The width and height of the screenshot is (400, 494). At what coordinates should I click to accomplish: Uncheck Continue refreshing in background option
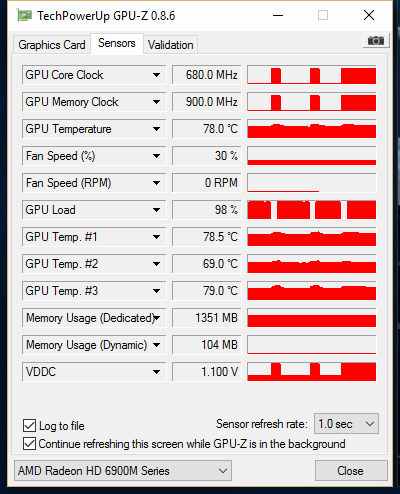pos(29,444)
